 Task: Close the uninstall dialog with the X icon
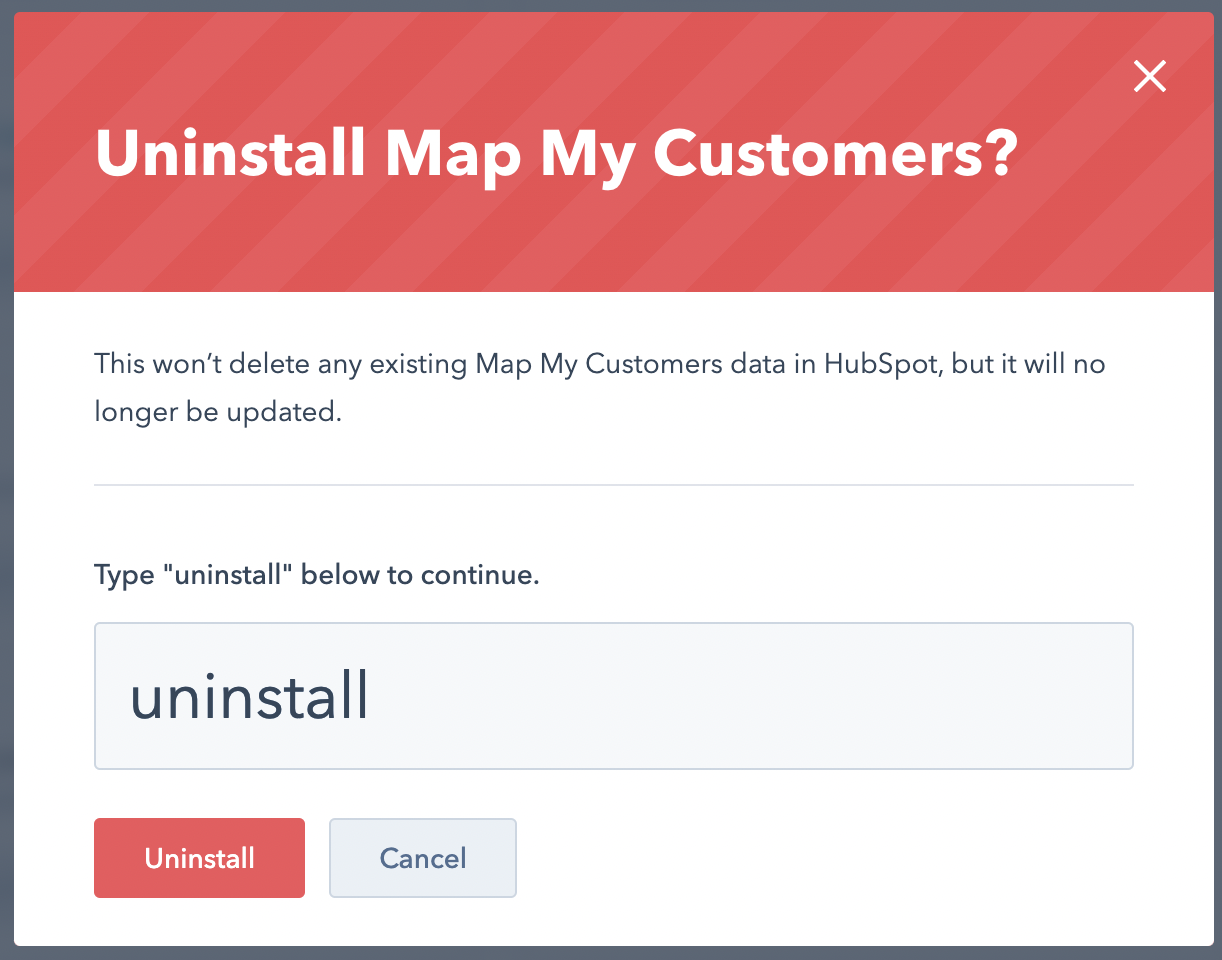tap(1150, 76)
